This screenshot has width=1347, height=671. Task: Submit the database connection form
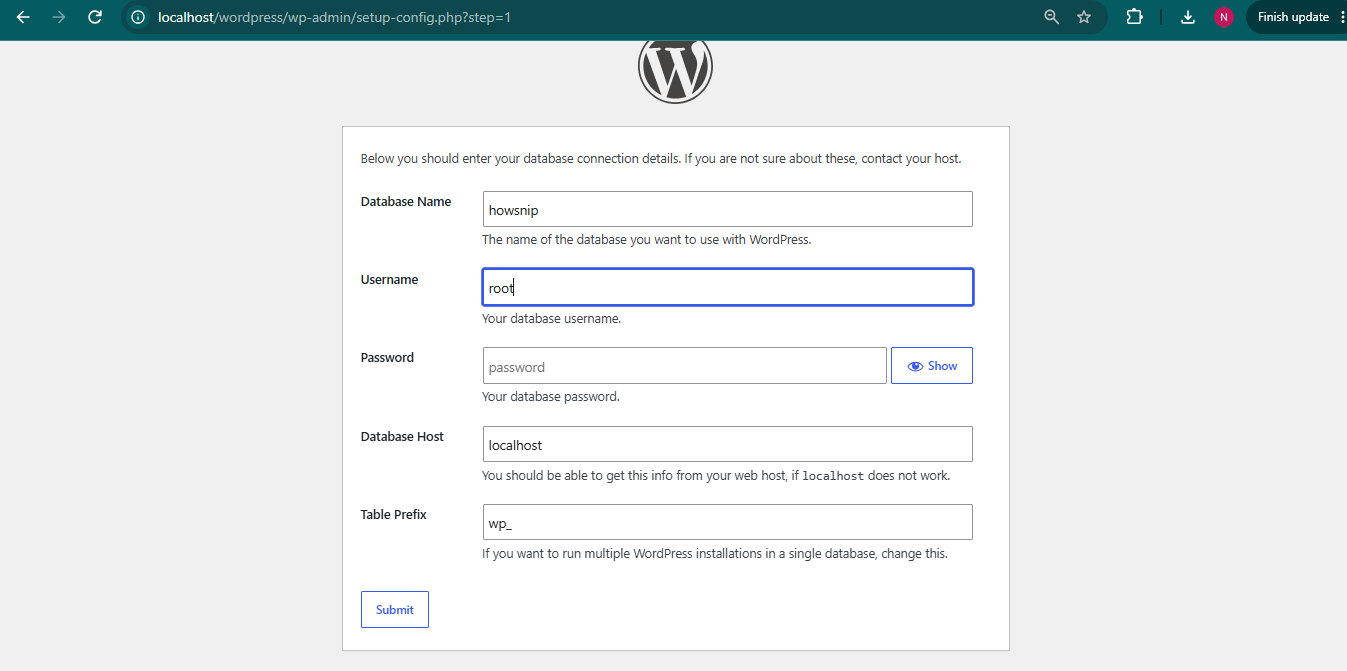coord(395,610)
